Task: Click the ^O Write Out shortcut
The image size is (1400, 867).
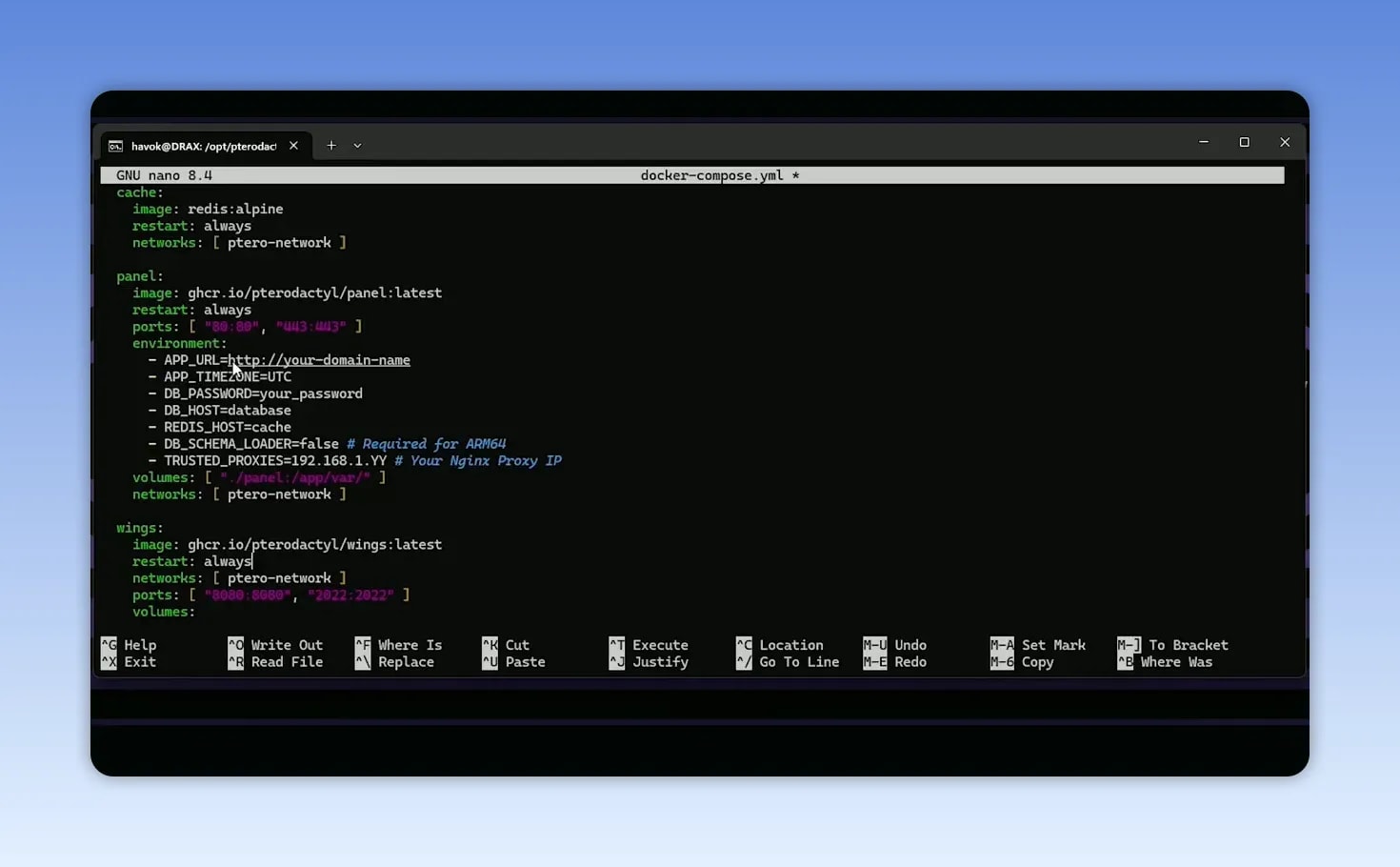Action: tap(275, 645)
